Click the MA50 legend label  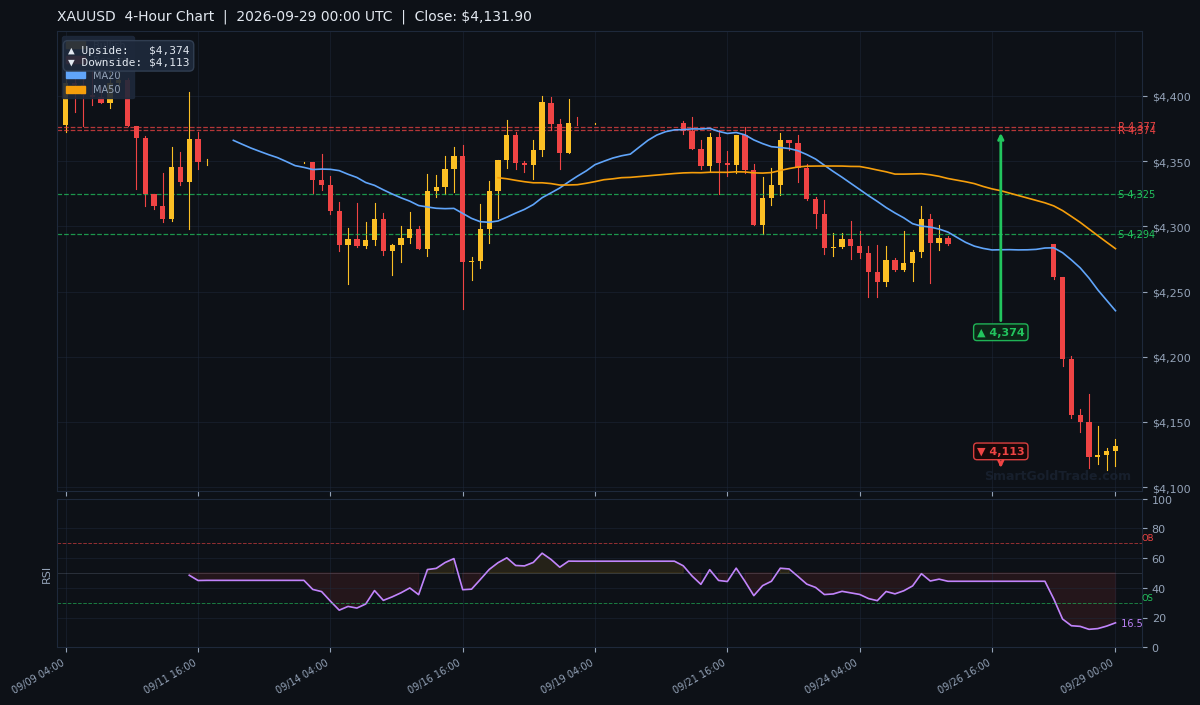click(107, 89)
